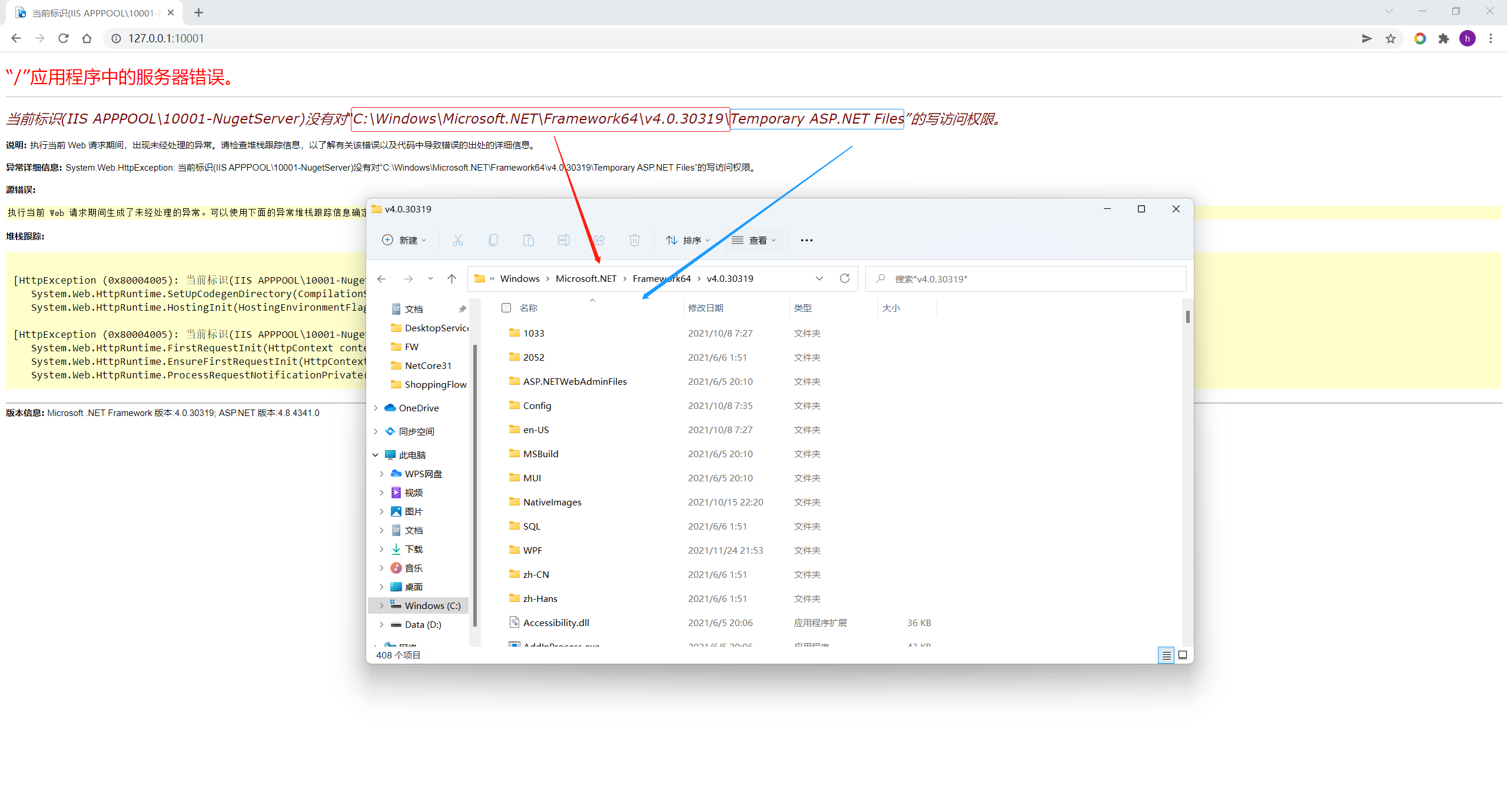Screen dimensions: 1507x812
Task: Go forward in the Explorer window
Action: 408,279
